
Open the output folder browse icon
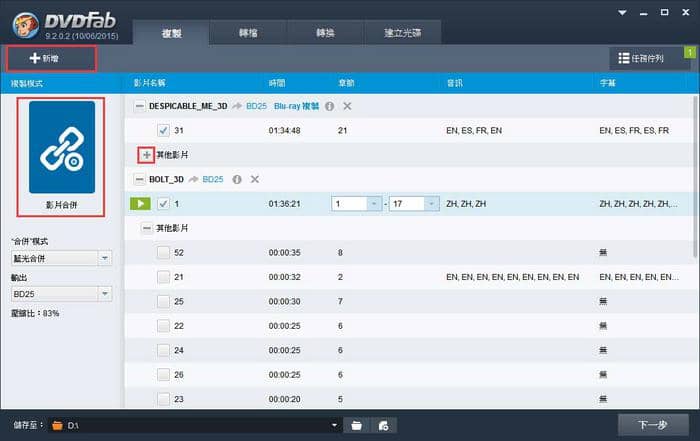tap(356, 425)
